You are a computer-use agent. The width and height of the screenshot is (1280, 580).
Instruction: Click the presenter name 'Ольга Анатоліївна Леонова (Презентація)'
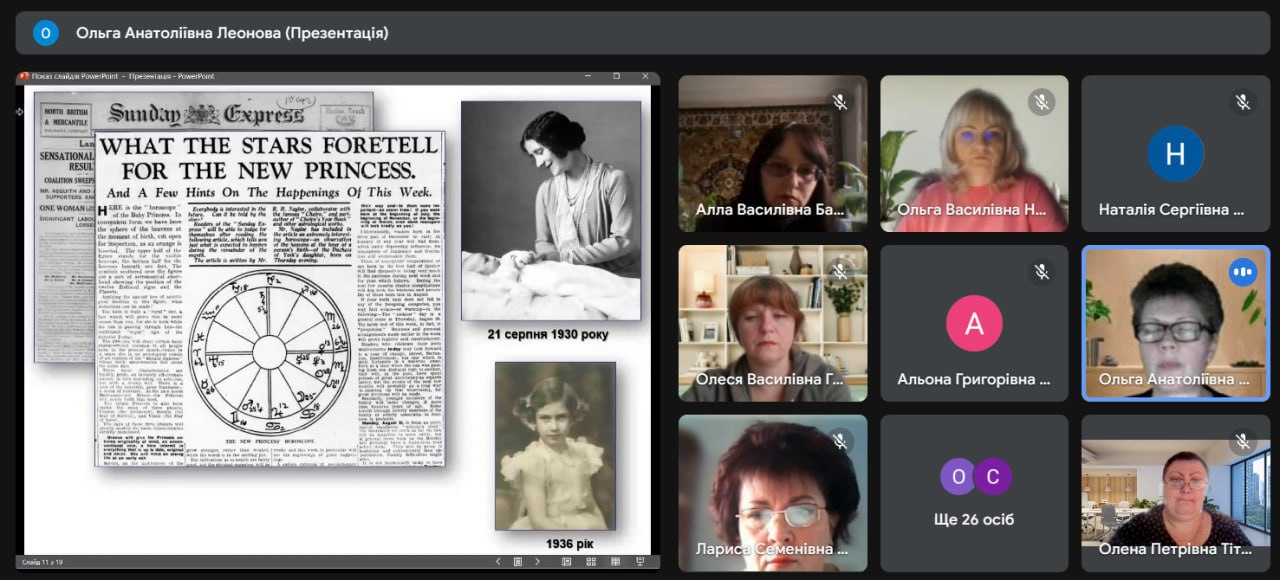tap(232, 33)
